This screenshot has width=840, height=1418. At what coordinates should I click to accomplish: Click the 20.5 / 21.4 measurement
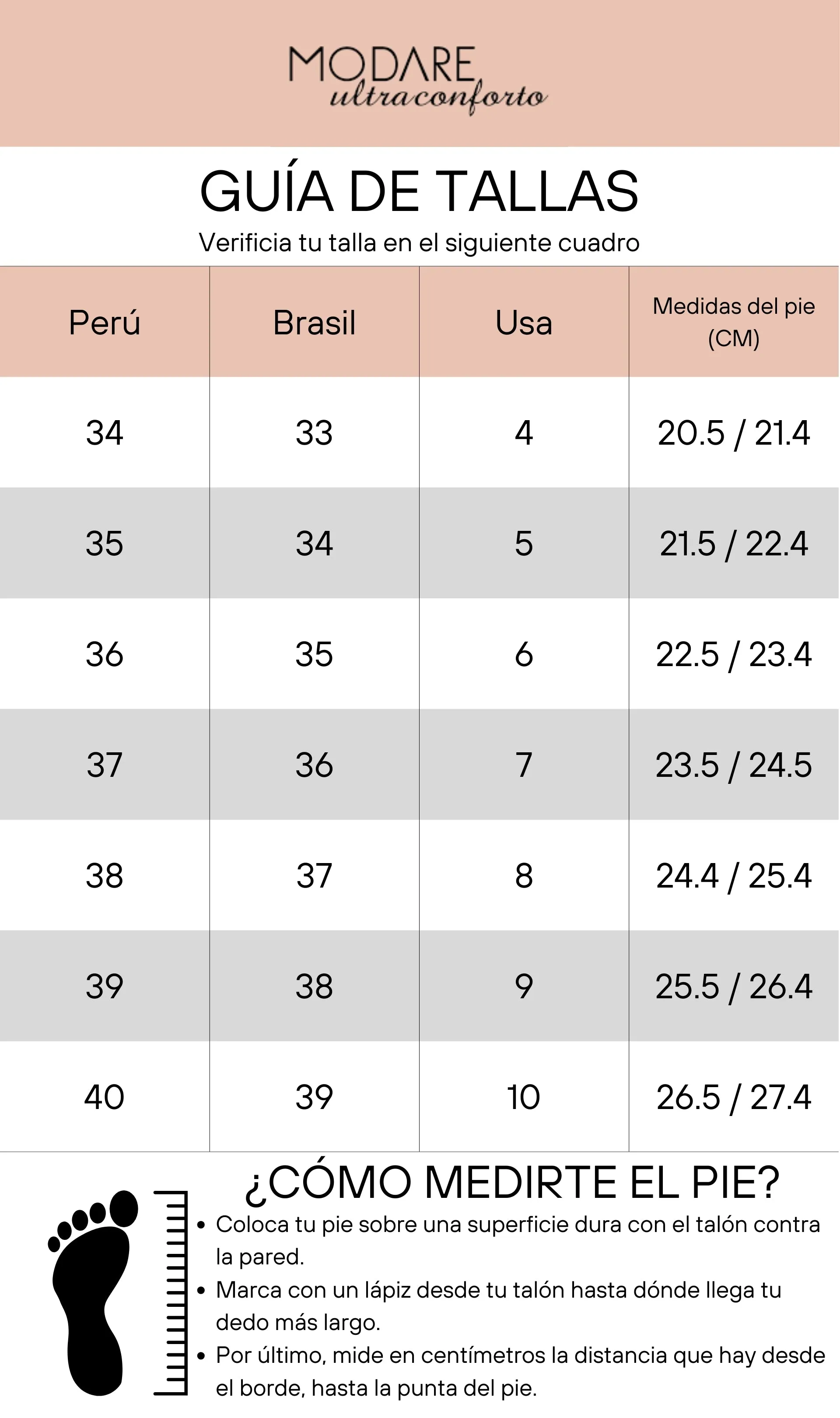734,433
